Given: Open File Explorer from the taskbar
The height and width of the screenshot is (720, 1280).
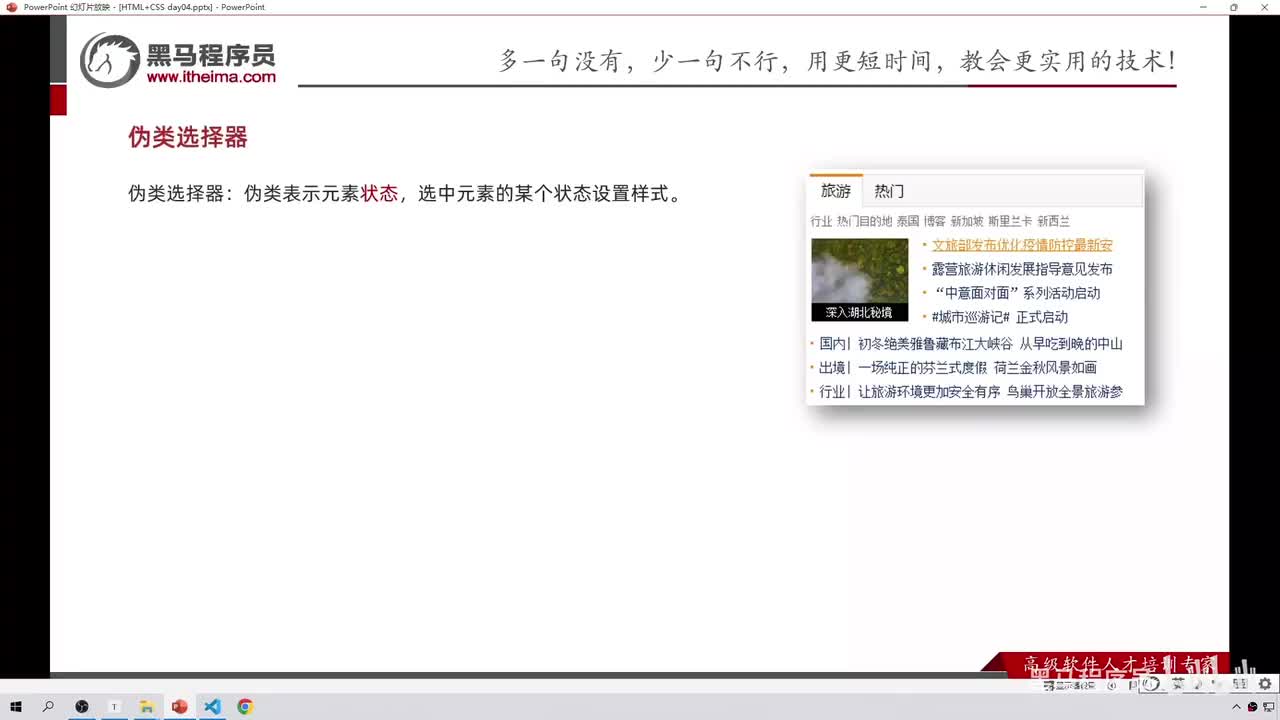Looking at the screenshot, I should (x=146, y=707).
